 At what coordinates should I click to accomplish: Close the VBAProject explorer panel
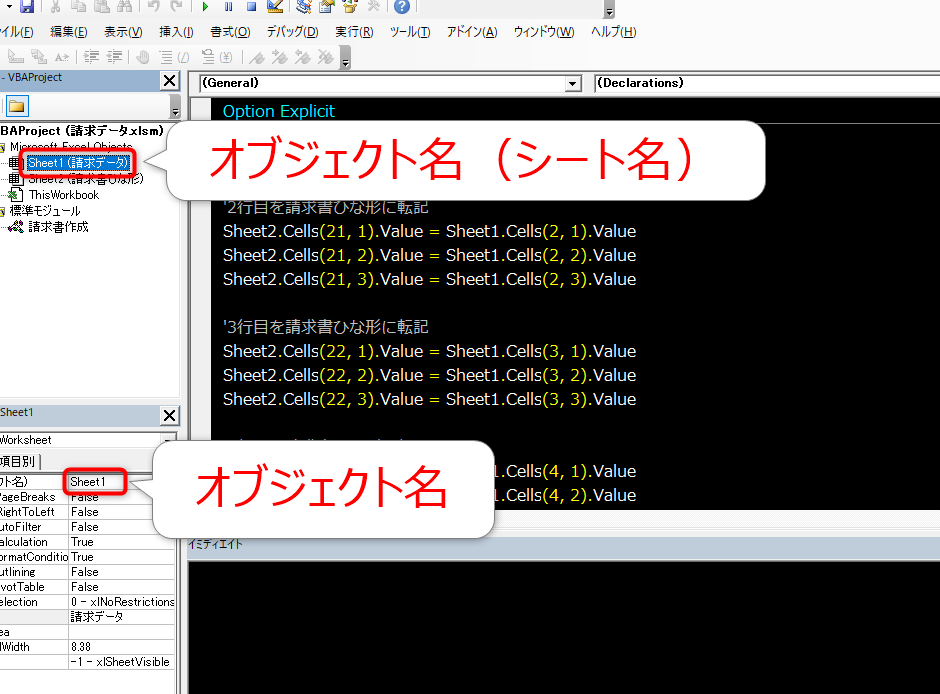pyautogui.click(x=170, y=80)
